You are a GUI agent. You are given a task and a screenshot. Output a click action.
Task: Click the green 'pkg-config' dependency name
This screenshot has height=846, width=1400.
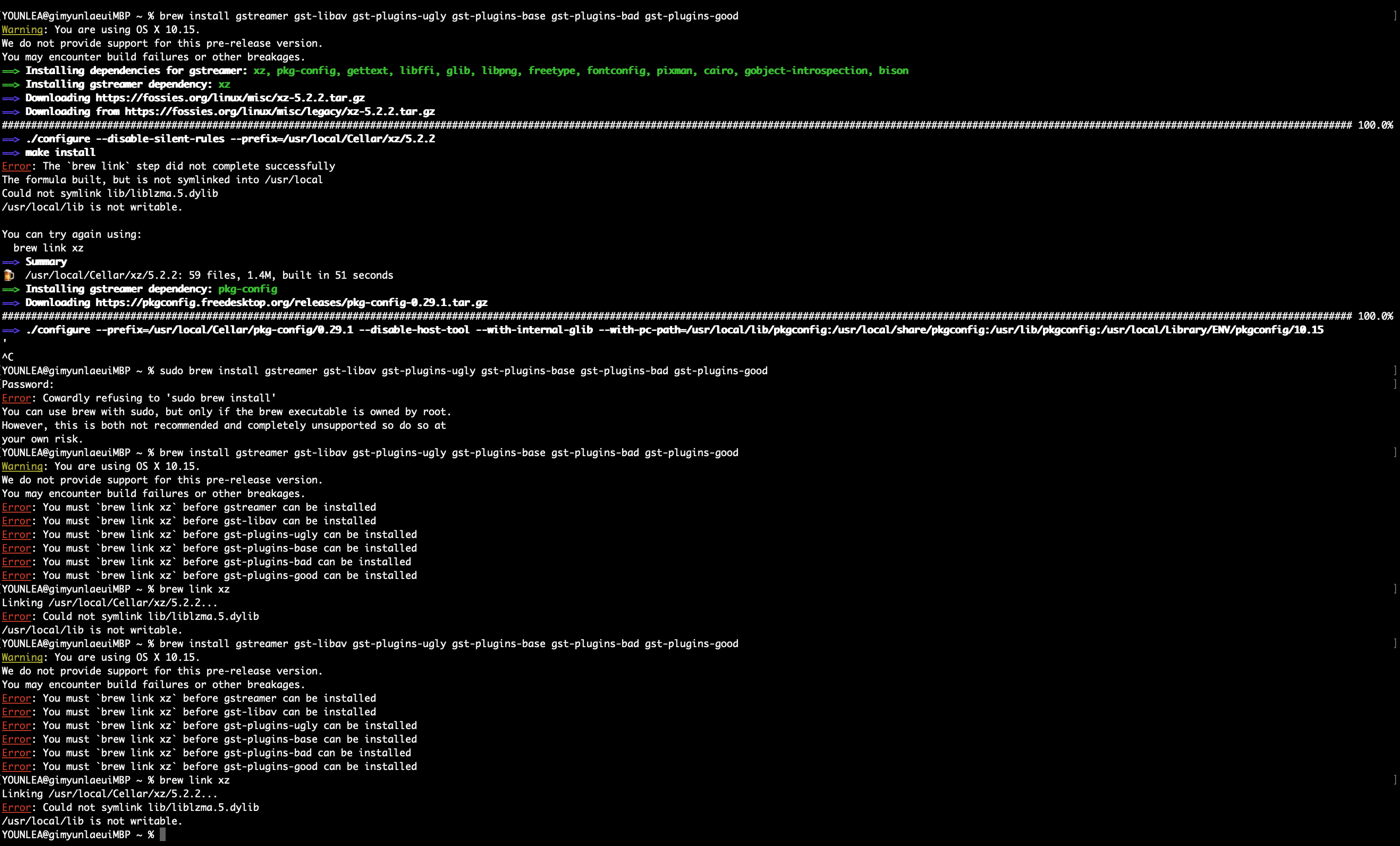pyautogui.click(x=248, y=289)
